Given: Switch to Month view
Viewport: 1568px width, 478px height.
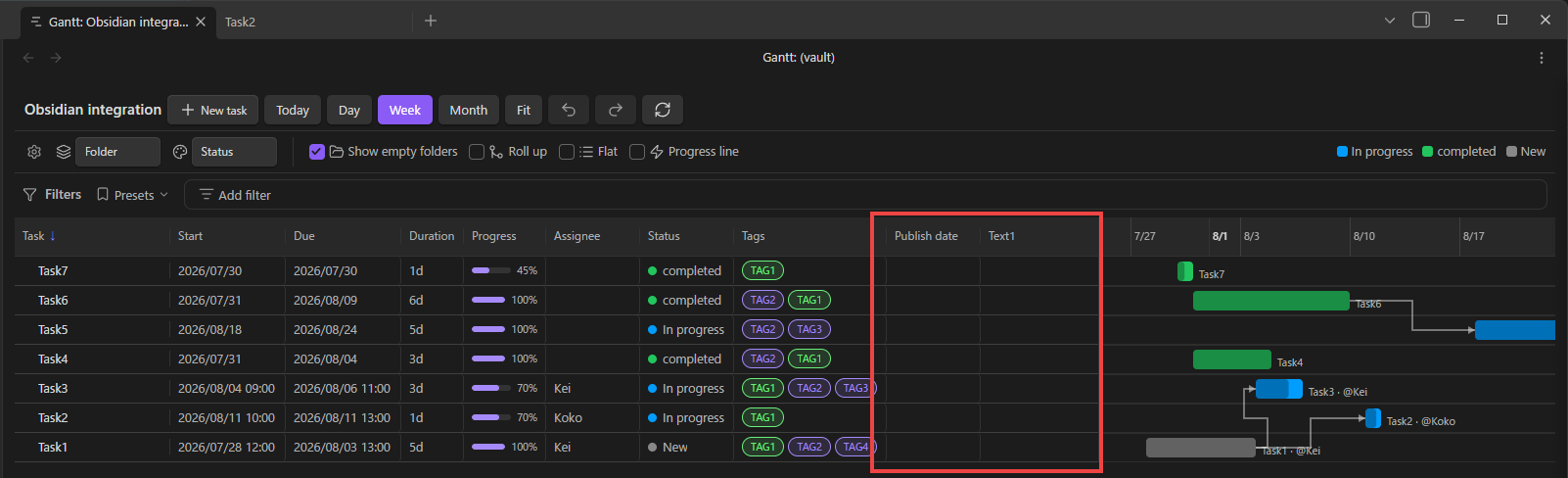Looking at the screenshot, I should pyautogui.click(x=469, y=110).
